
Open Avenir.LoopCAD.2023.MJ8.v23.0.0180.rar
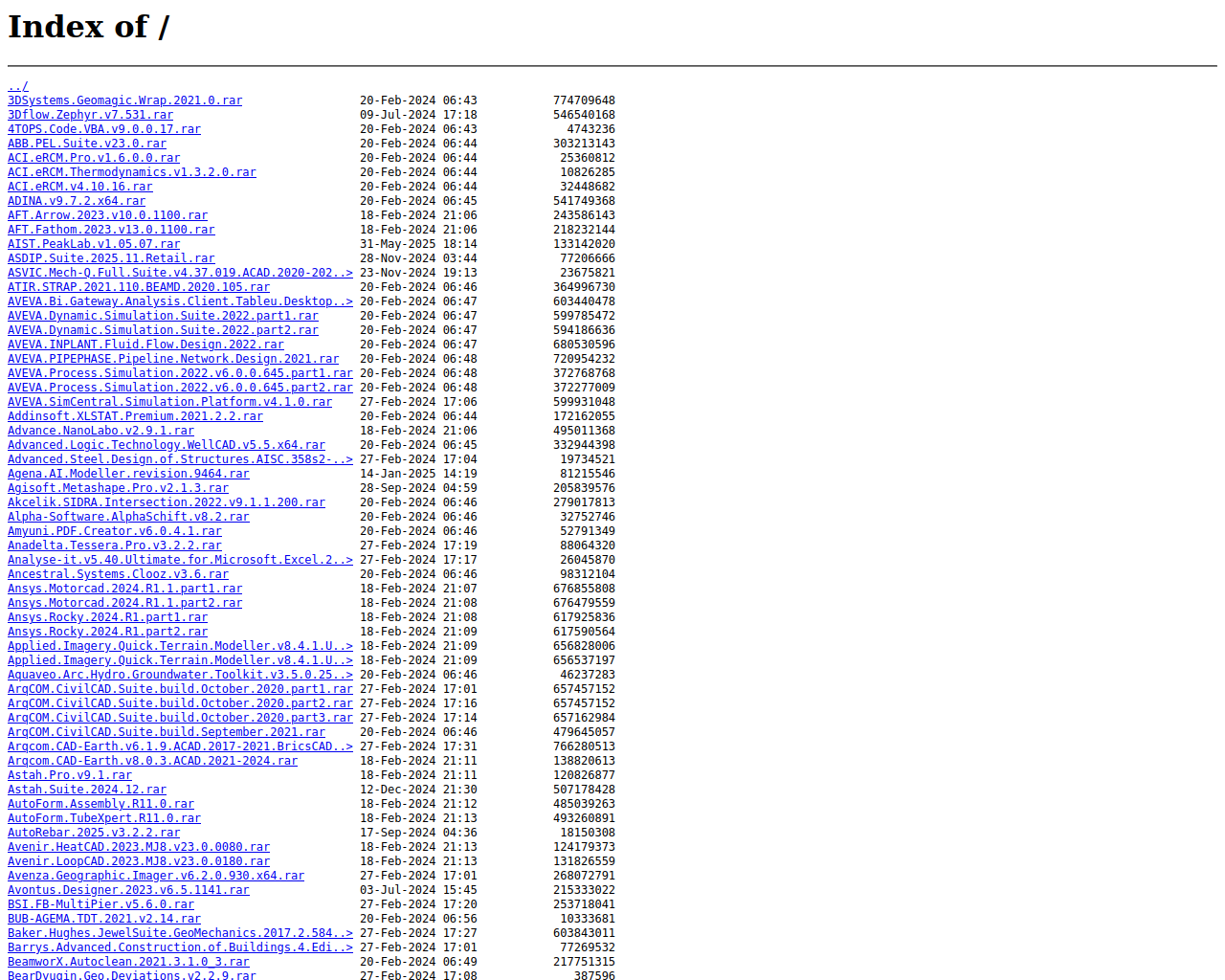[139, 861]
